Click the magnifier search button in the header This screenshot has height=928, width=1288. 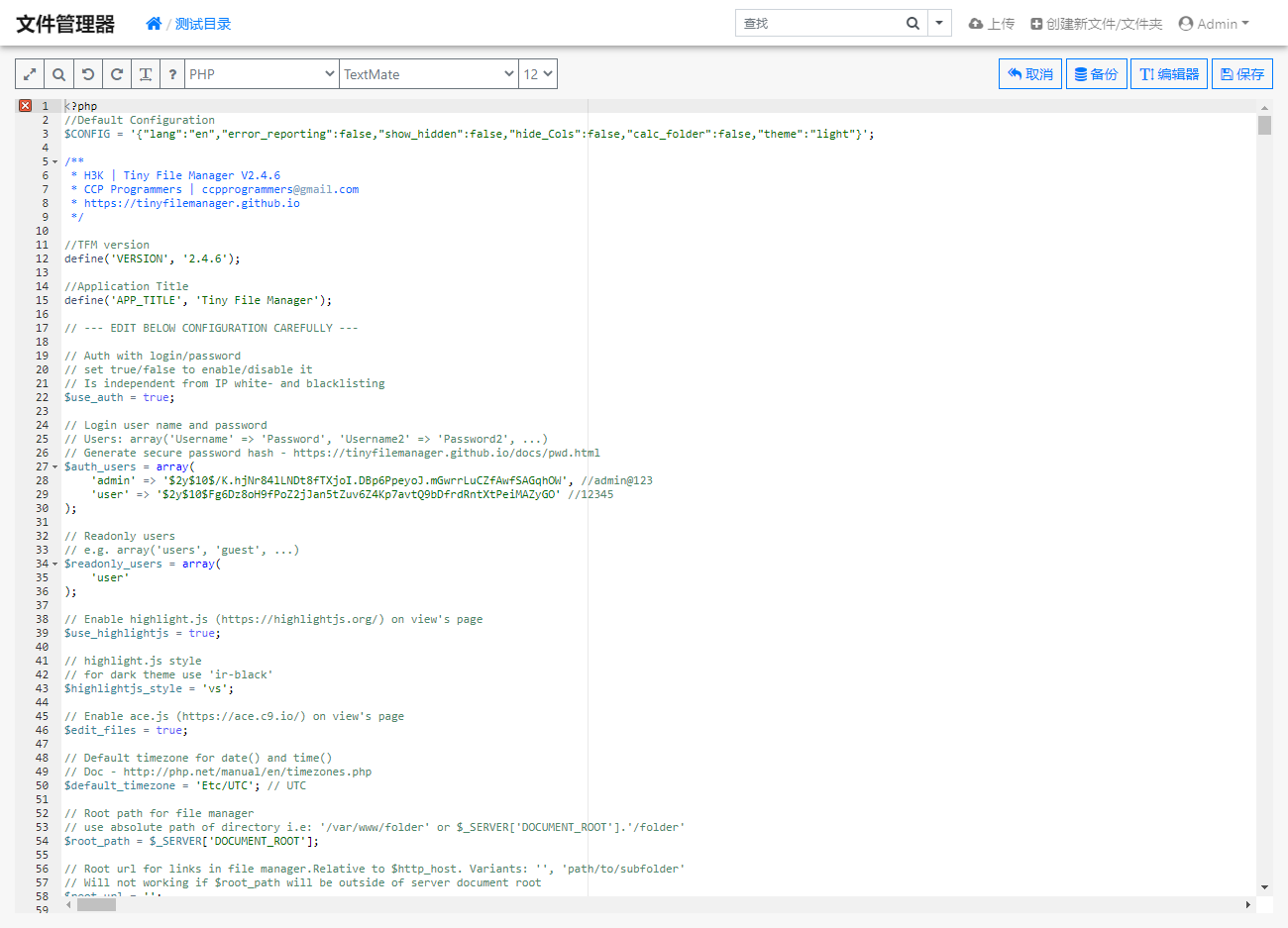tap(912, 24)
